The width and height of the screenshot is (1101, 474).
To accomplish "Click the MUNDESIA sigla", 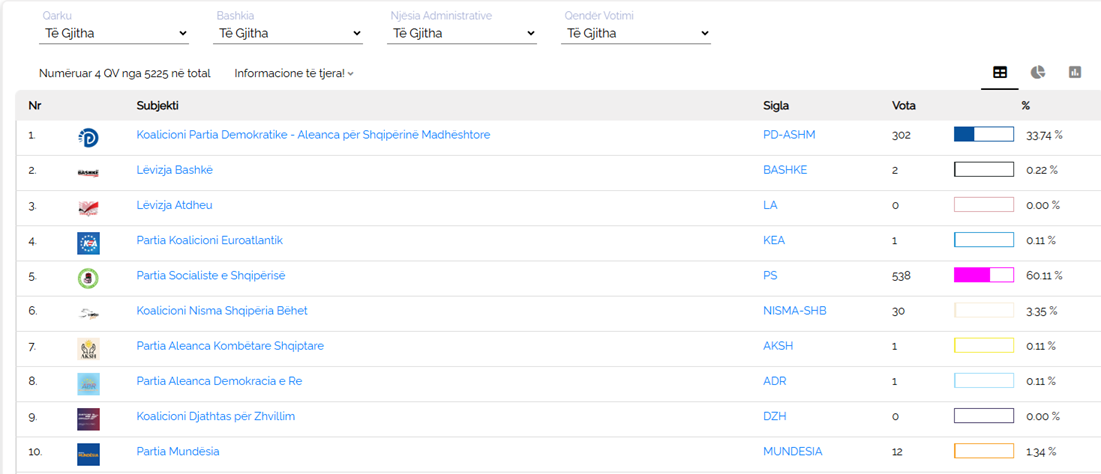I will pos(793,452).
